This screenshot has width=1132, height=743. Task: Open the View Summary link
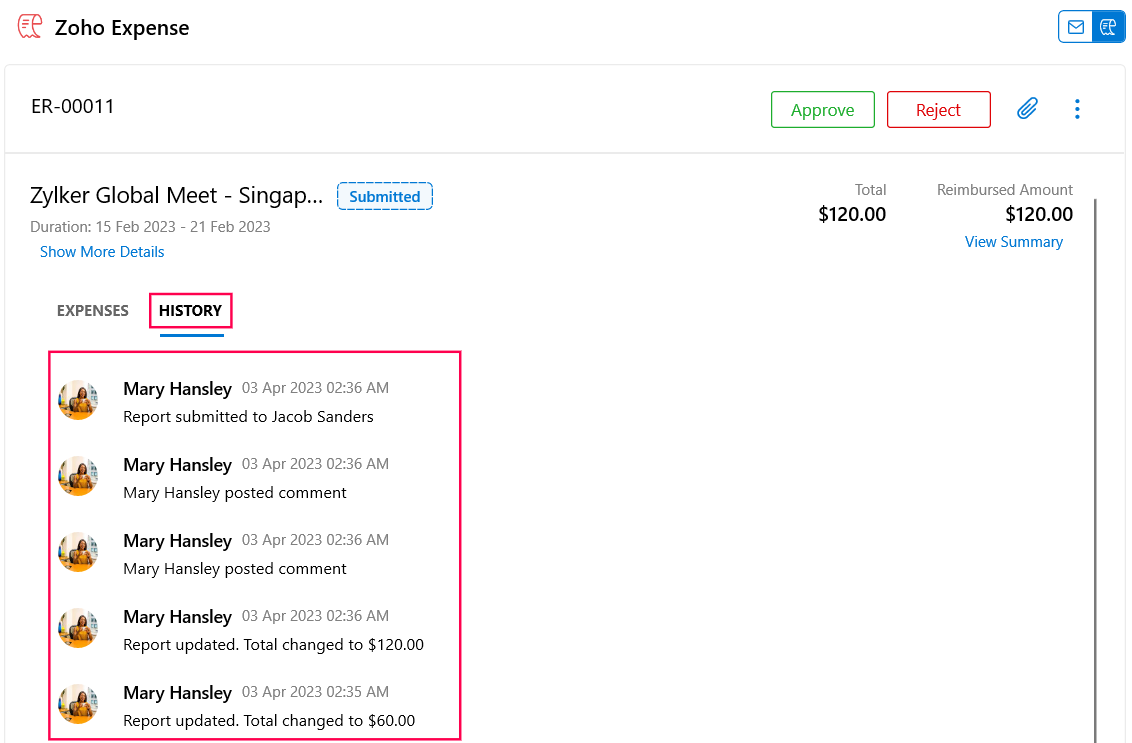click(x=1014, y=242)
